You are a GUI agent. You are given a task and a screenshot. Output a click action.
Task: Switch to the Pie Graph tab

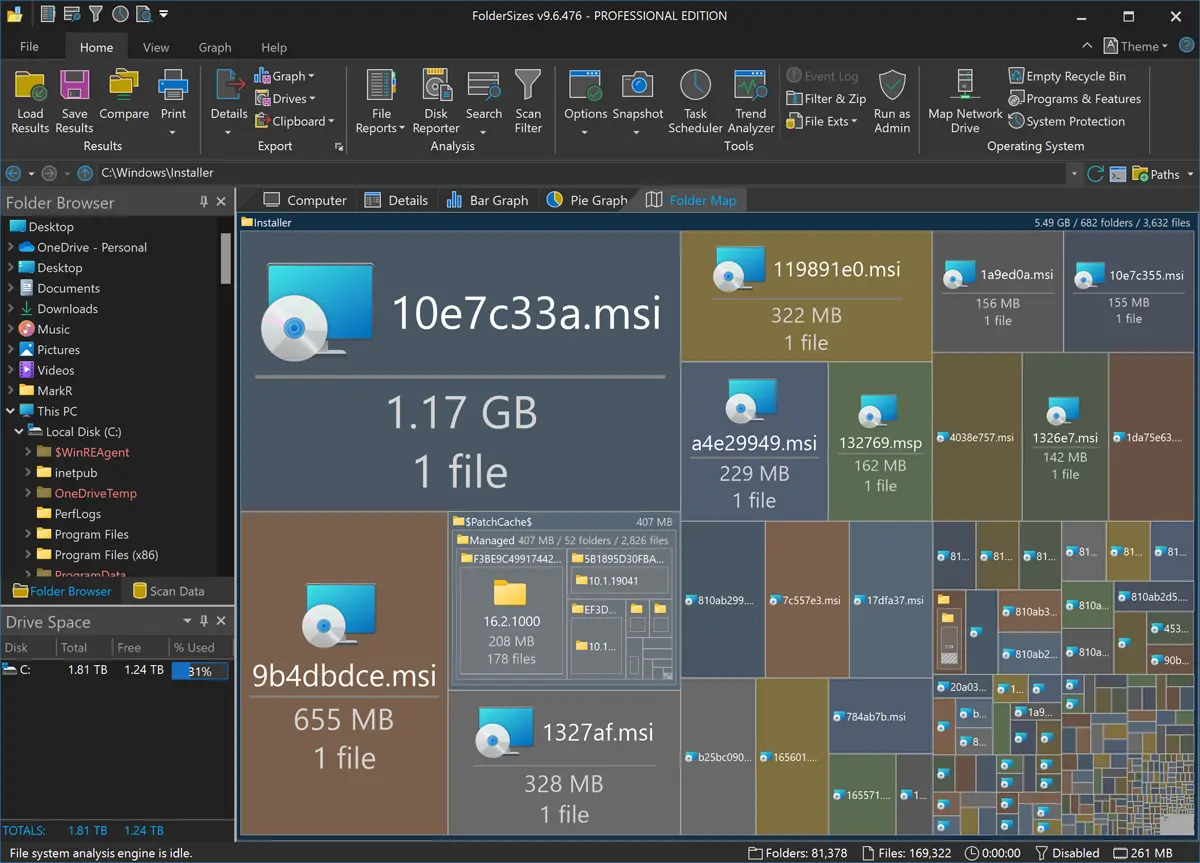[x=588, y=200]
